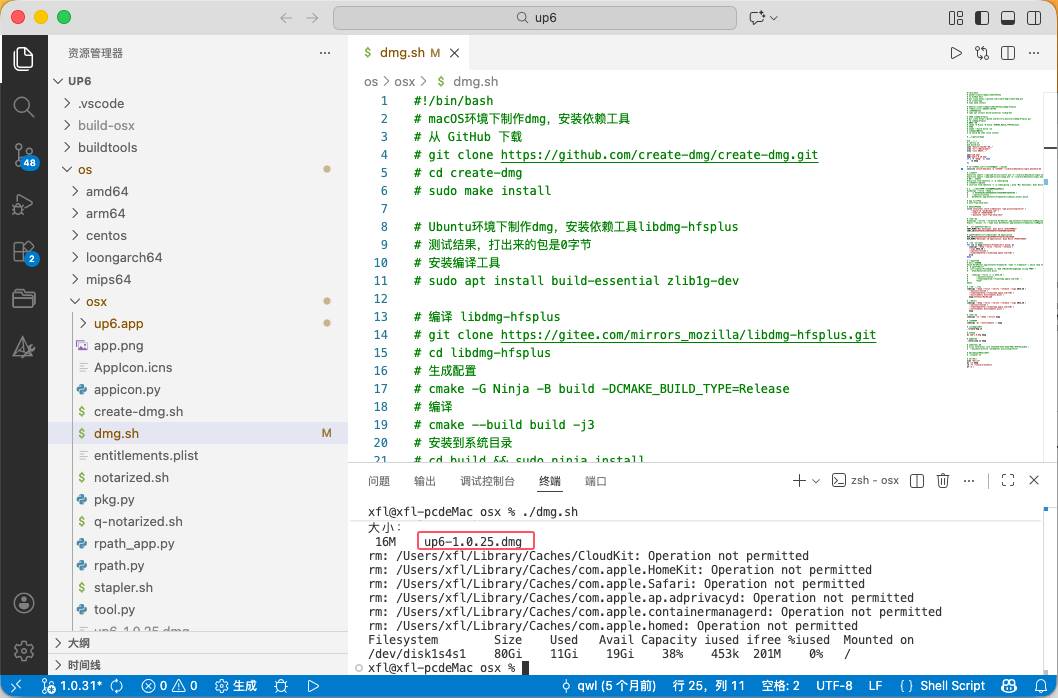
Task: Maximize the terminal panel size
Action: (x=1007, y=481)
